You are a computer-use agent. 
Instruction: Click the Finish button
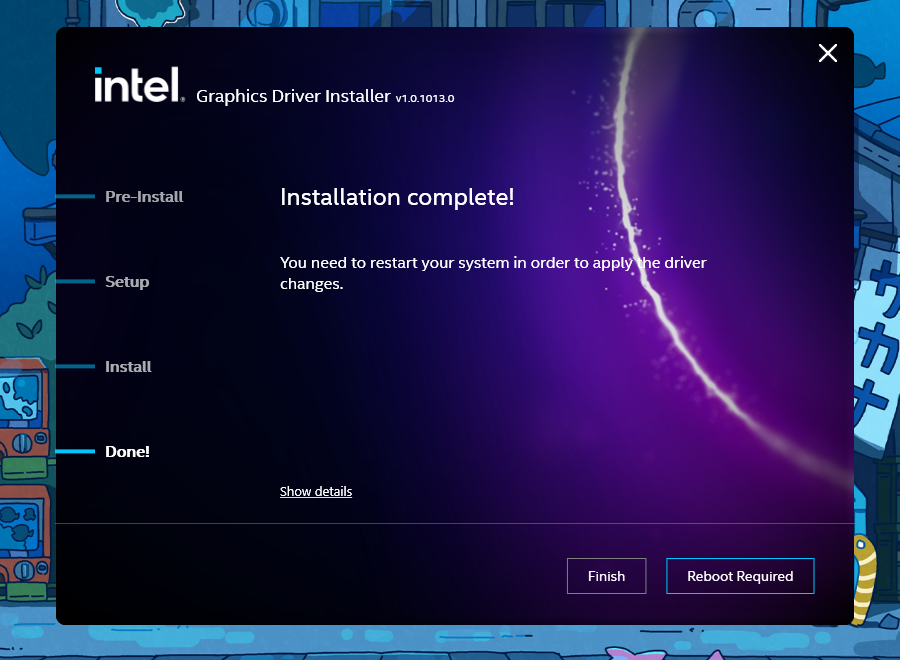pyautogui.click(x=606, y=576)
